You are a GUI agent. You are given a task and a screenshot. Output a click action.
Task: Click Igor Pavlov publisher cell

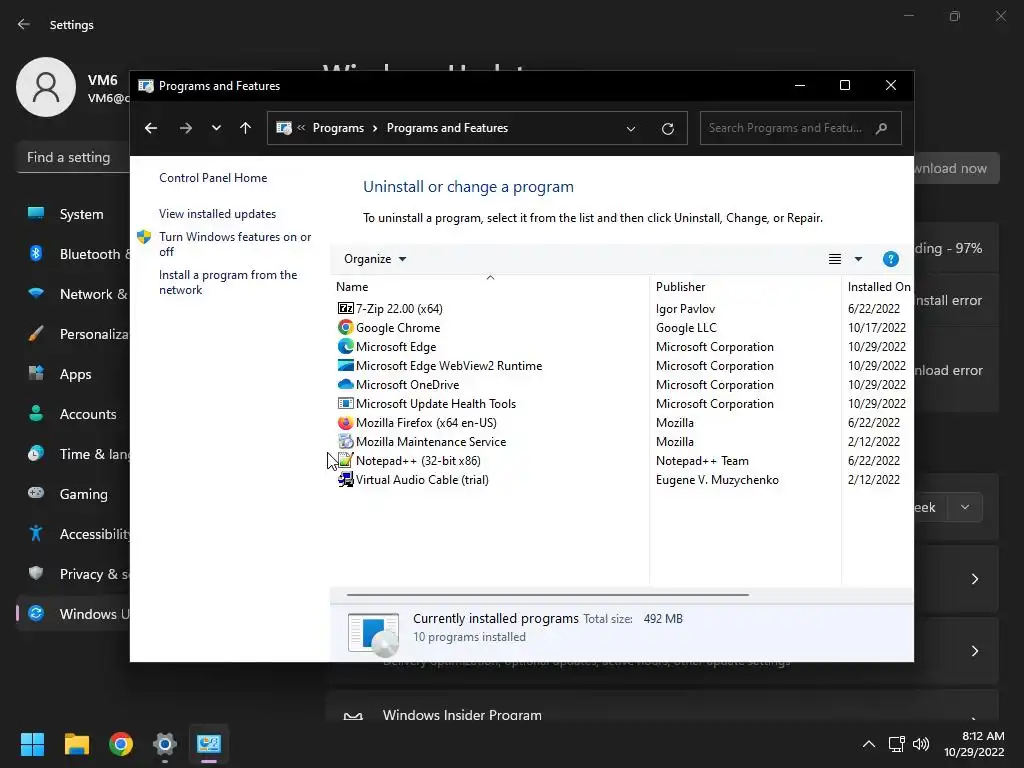click(685, 309)
